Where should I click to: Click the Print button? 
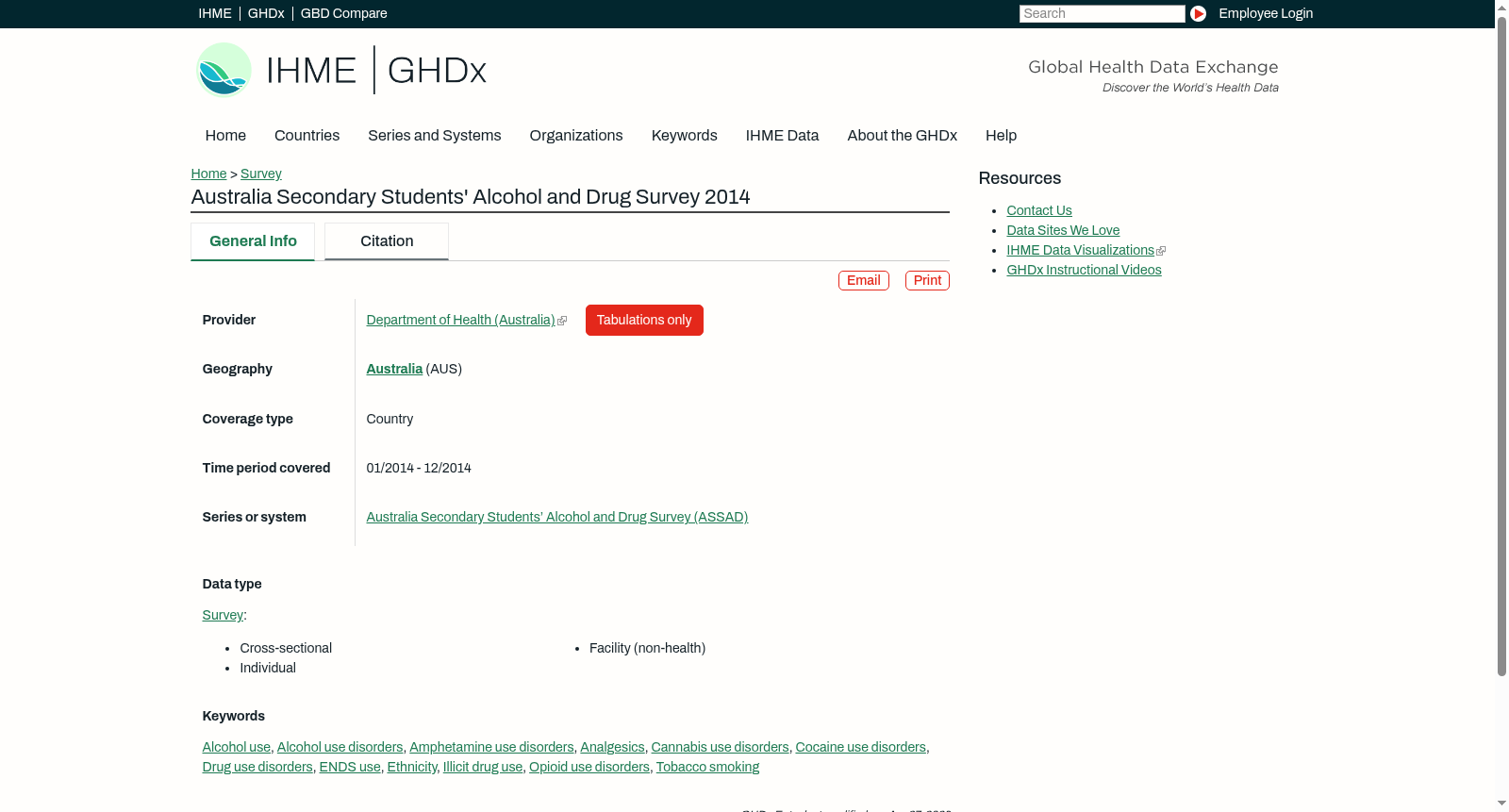927,280
